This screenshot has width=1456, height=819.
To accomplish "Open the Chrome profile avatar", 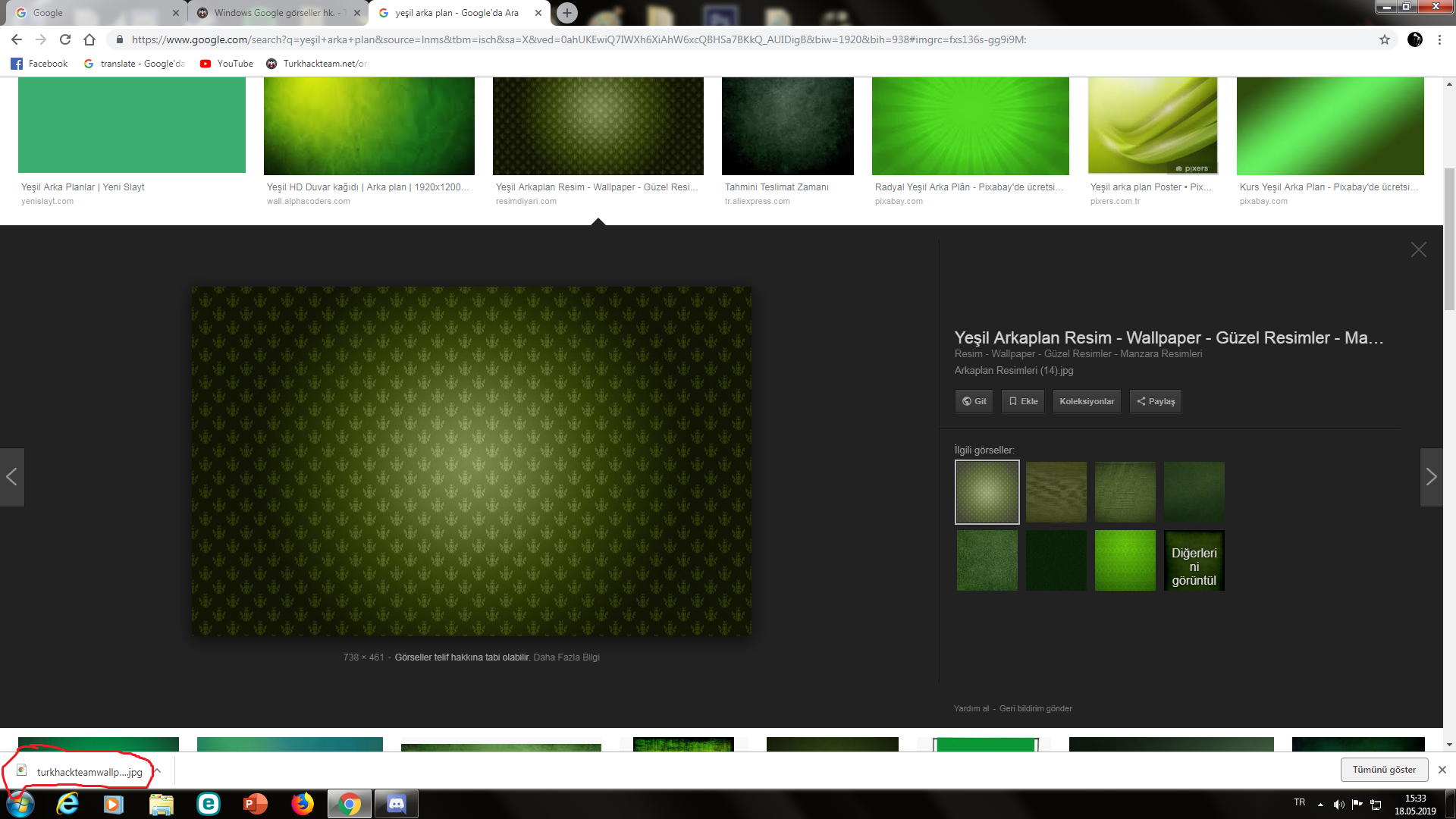I will coord(1415,39).
